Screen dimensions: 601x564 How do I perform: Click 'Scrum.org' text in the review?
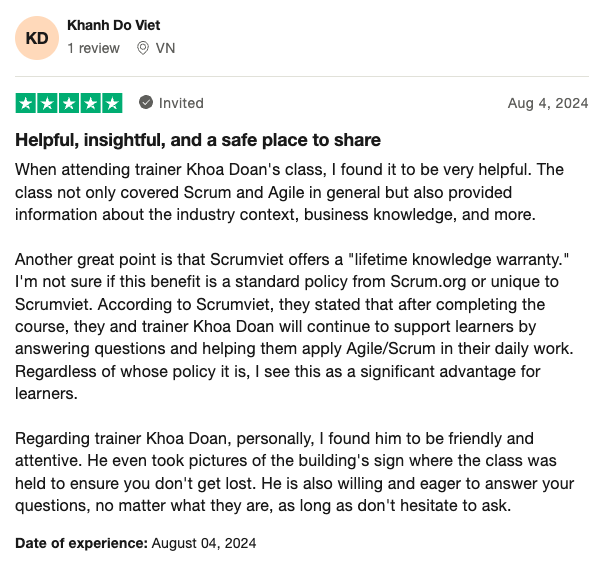pyautogui.click(x=428, y=282)
